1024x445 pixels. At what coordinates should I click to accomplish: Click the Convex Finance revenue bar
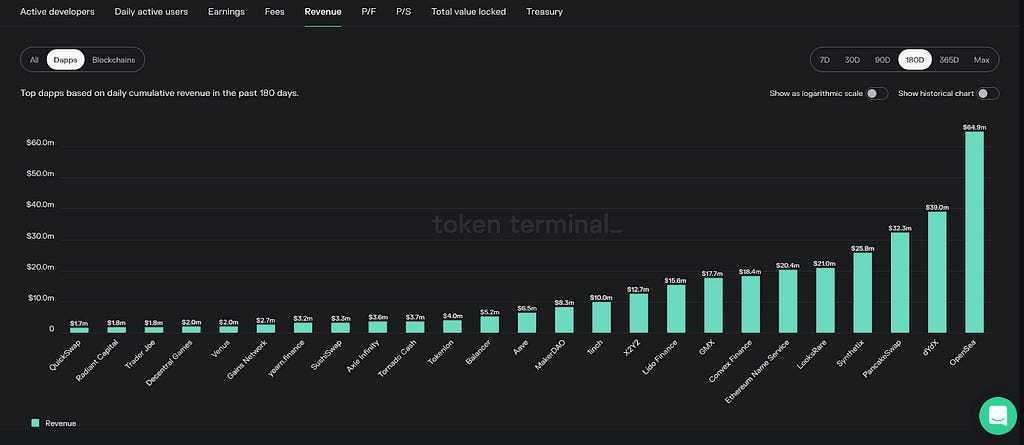(750, 304)
